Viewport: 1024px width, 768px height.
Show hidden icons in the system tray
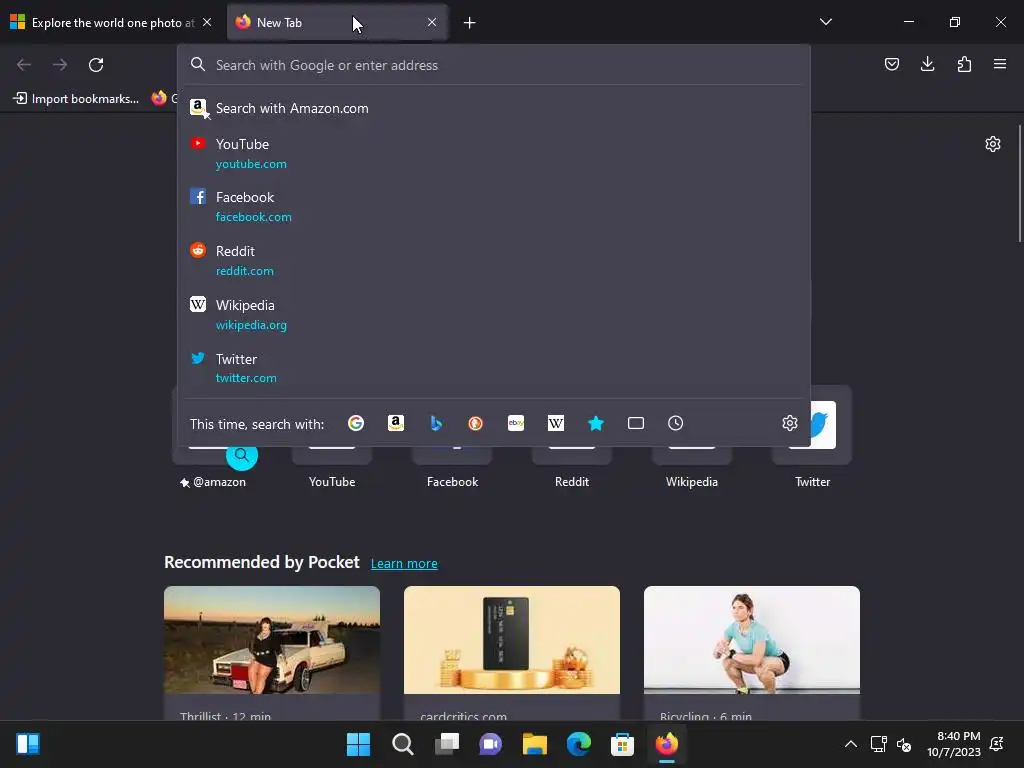tap(851, 744)
